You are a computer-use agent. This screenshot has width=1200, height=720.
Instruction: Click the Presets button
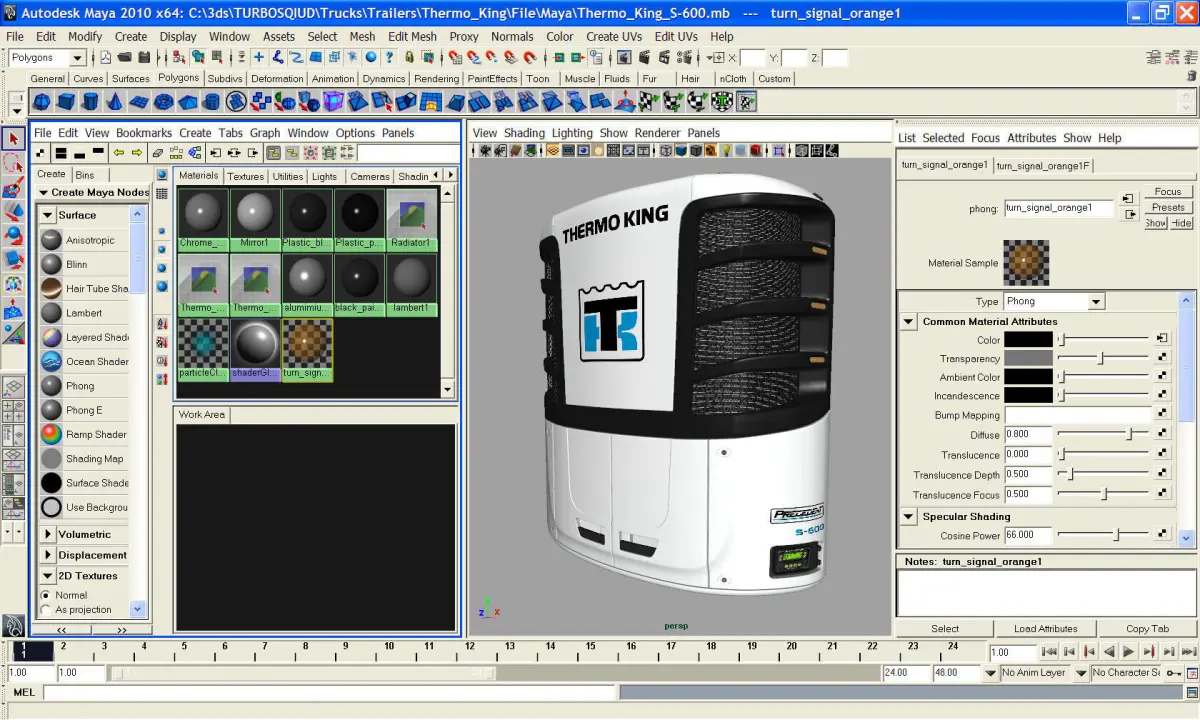point(1168,207)
